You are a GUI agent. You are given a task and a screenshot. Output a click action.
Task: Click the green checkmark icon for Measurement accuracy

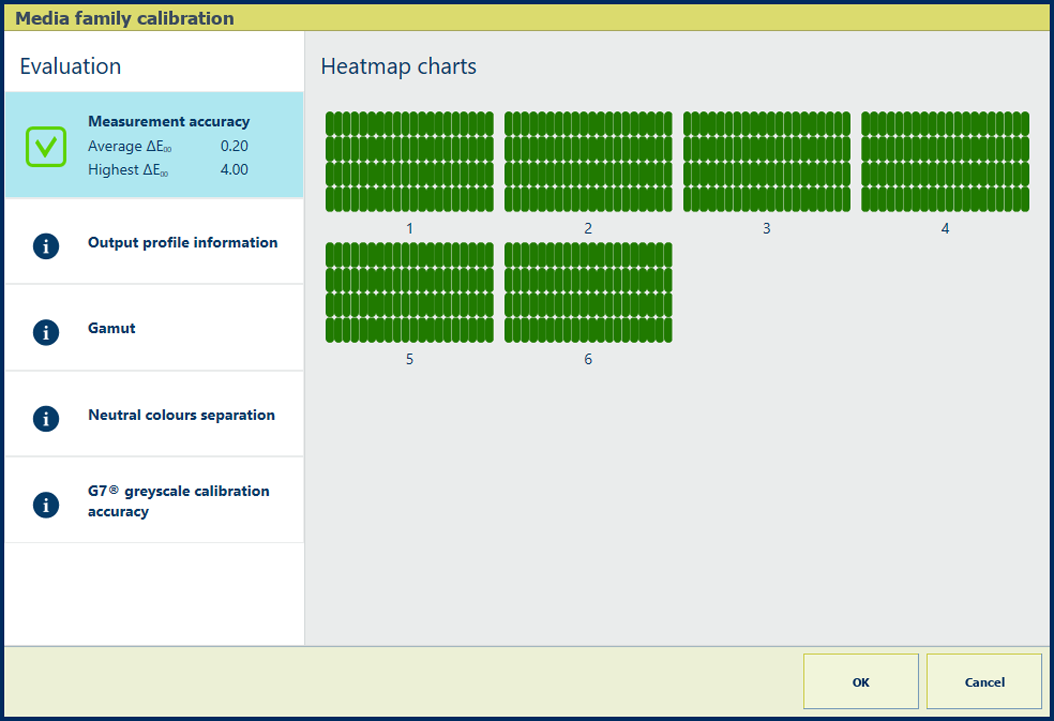pos(46,146)
